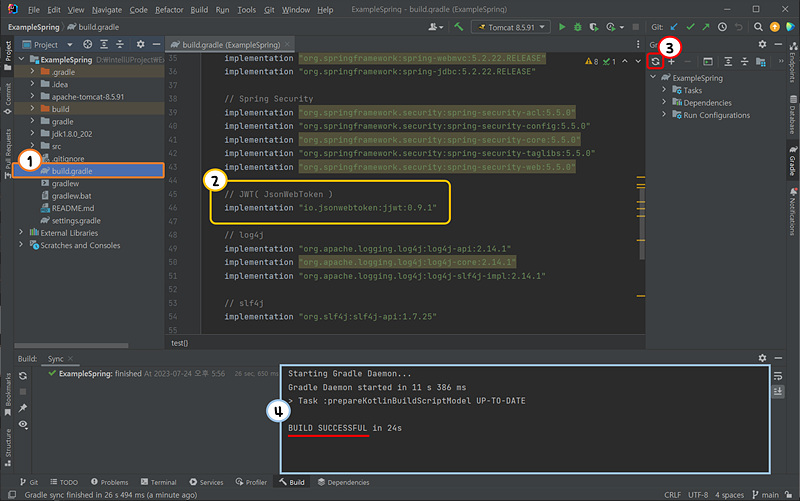Image resolution: width=800 pixels, height=501 pixels.
Task: Click CRLF line separator in status bar
Action: [672, 495]
